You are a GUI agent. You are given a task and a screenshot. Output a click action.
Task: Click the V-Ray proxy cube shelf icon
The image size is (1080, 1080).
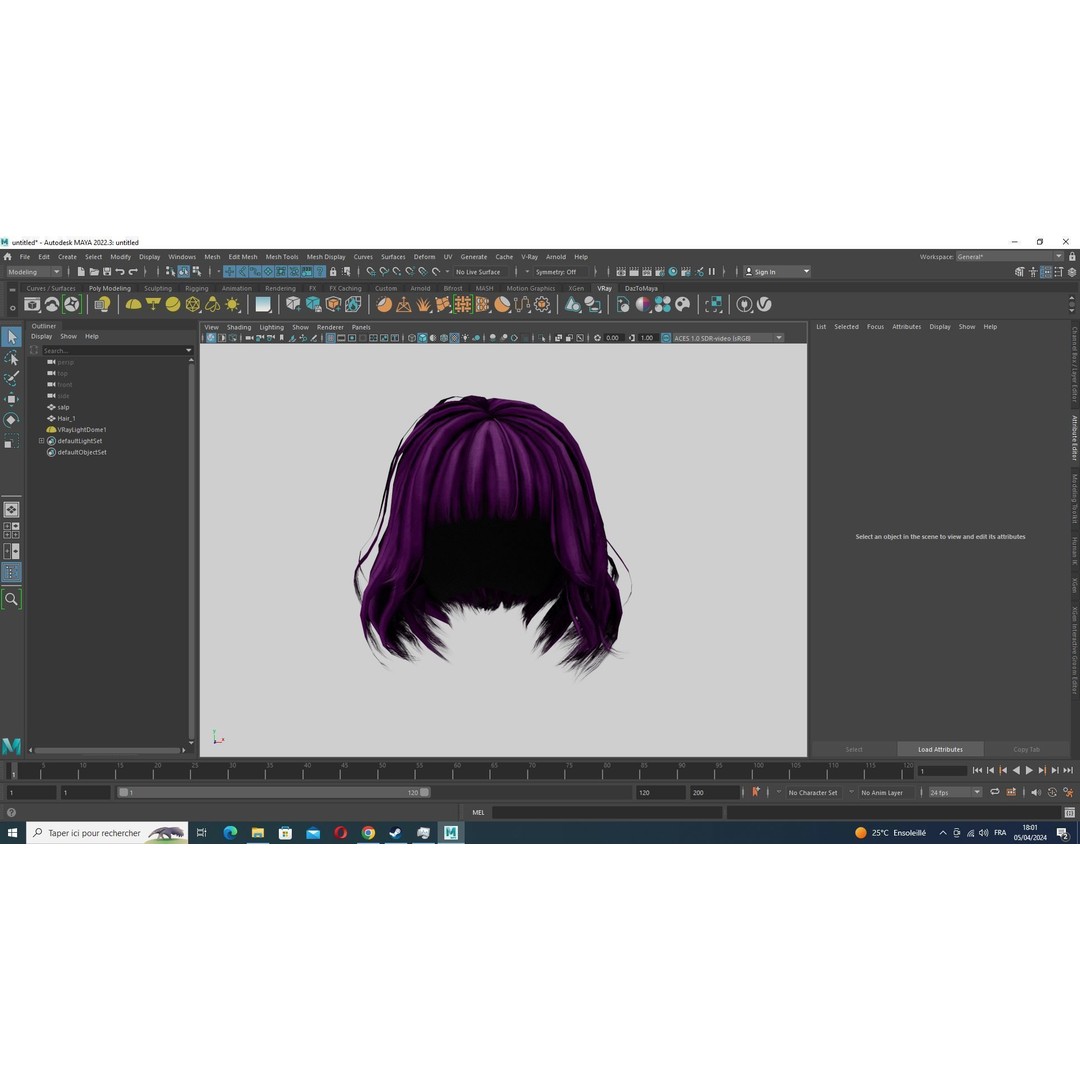(x=293, y=304)
